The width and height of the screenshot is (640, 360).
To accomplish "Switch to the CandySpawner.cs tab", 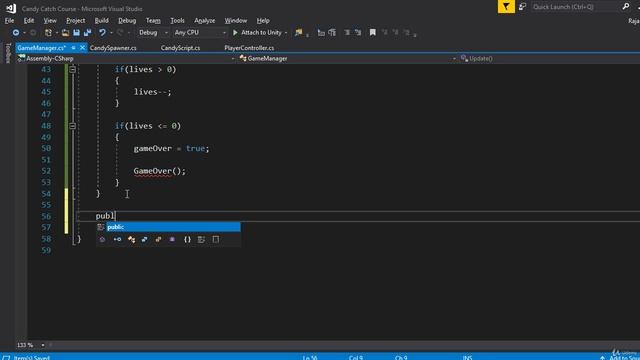I will pos(113,48).
